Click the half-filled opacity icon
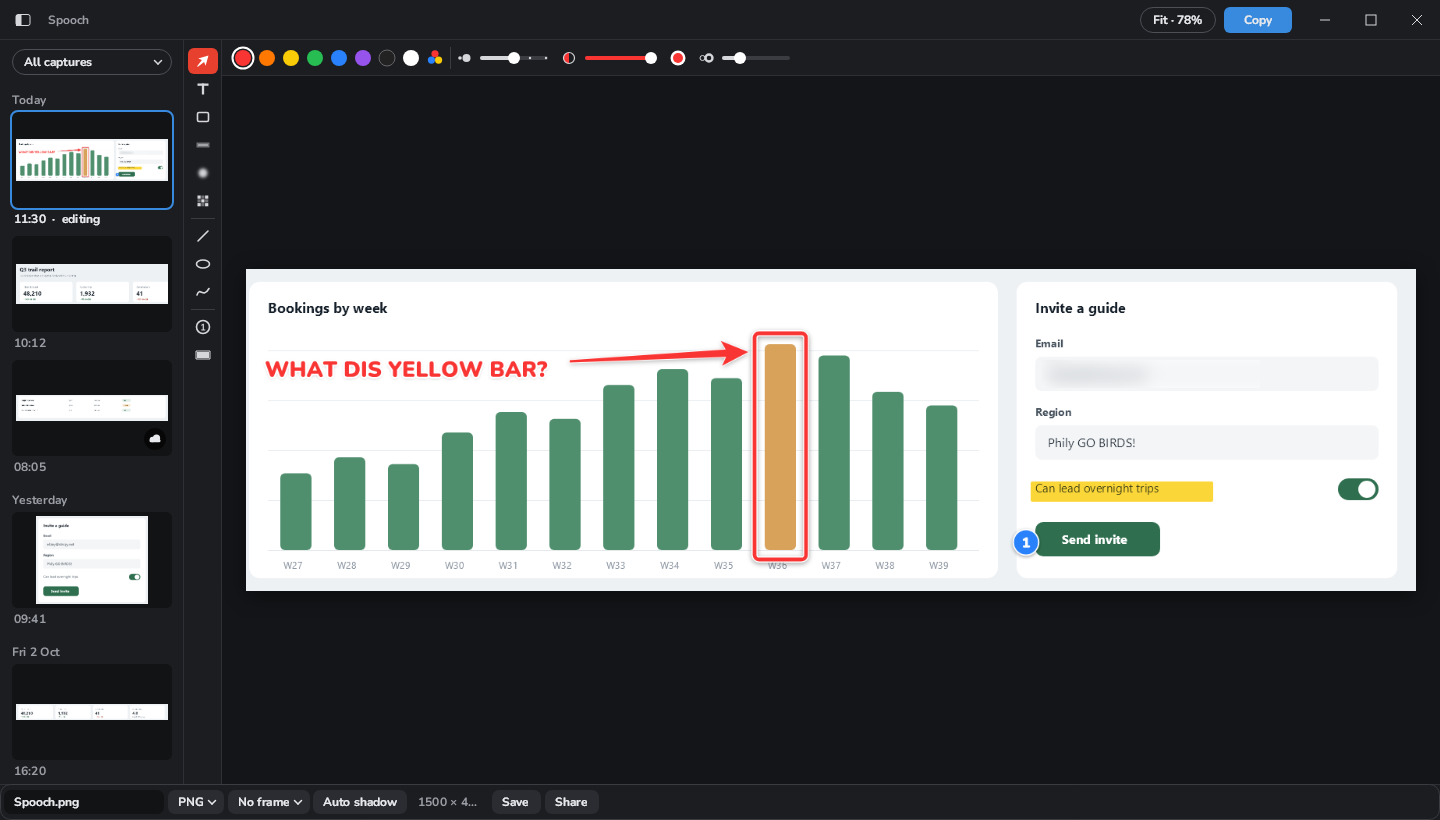 point(569,58)
